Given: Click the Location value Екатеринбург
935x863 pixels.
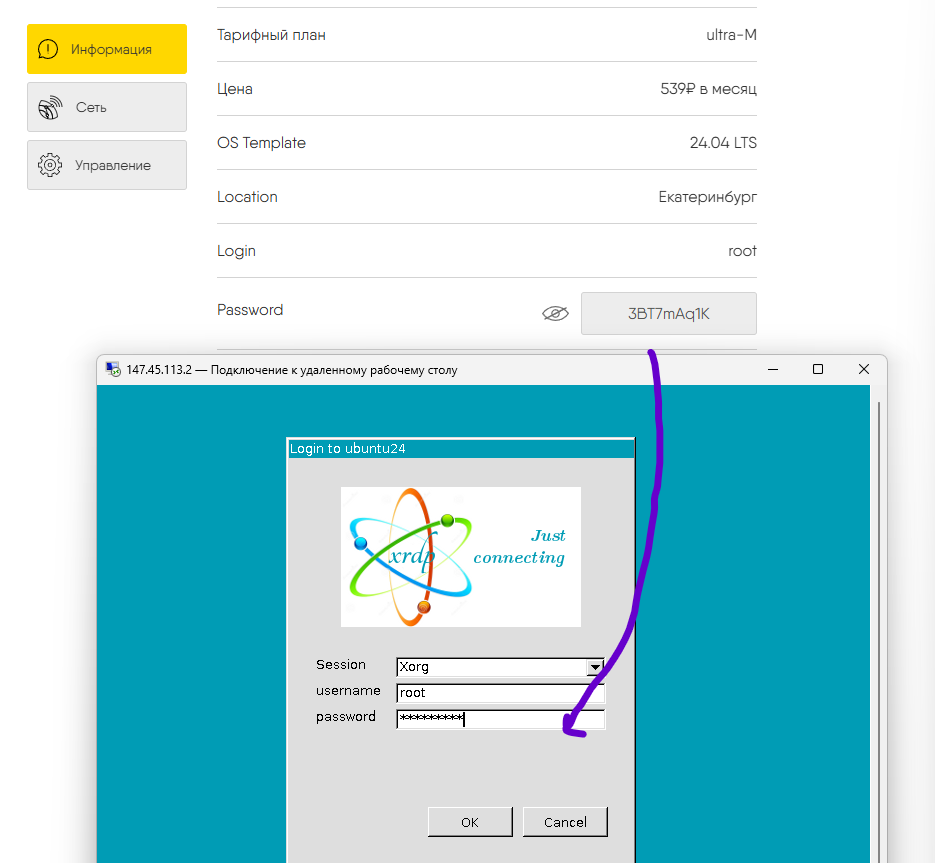Looking at the screenshot, I should coord(707,197).
